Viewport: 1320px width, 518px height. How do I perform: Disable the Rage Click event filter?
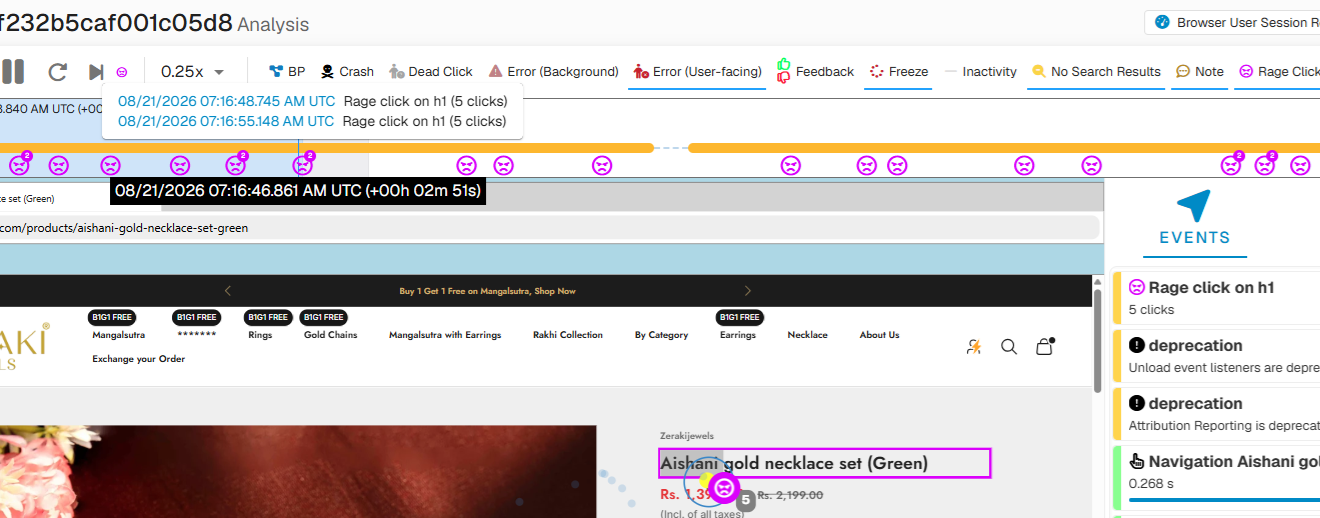[1279, 71]
